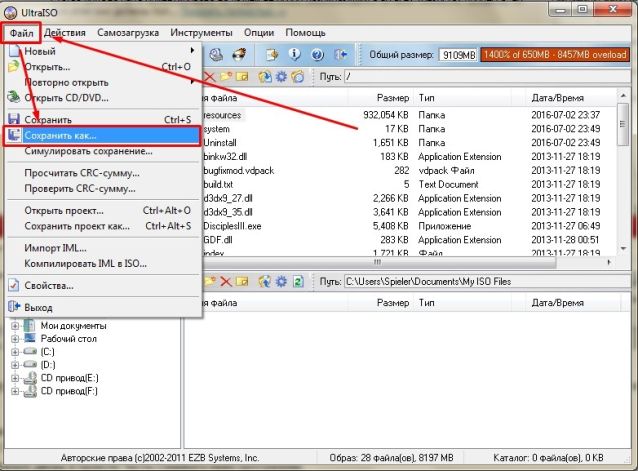The image size is (638, 471).
Task: Click the disc icon beside Открыть CD/DVD
Action: click(x=14, y=97)
